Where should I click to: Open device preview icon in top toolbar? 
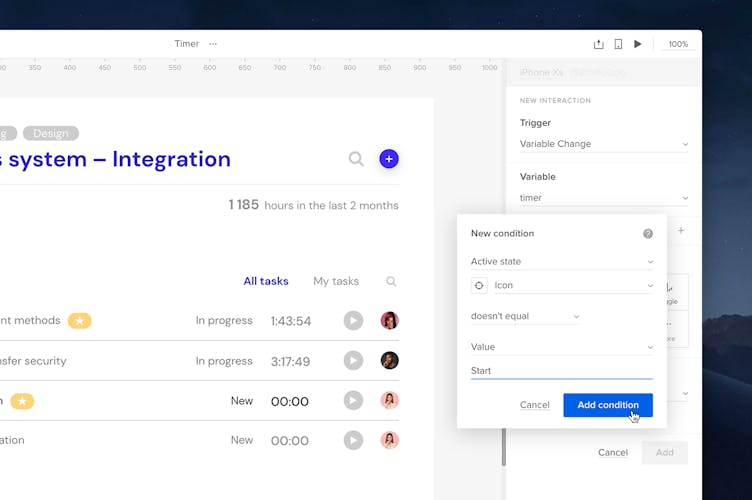[x=618, y=44]
